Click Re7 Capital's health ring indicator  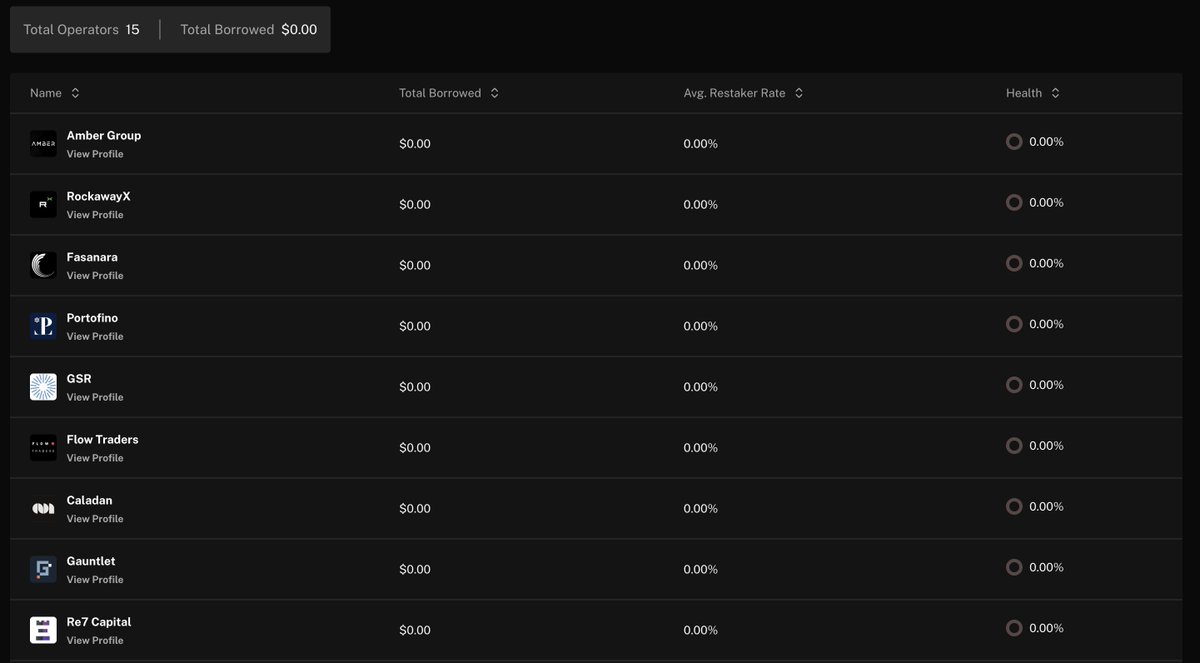[x=1014, y=628]
